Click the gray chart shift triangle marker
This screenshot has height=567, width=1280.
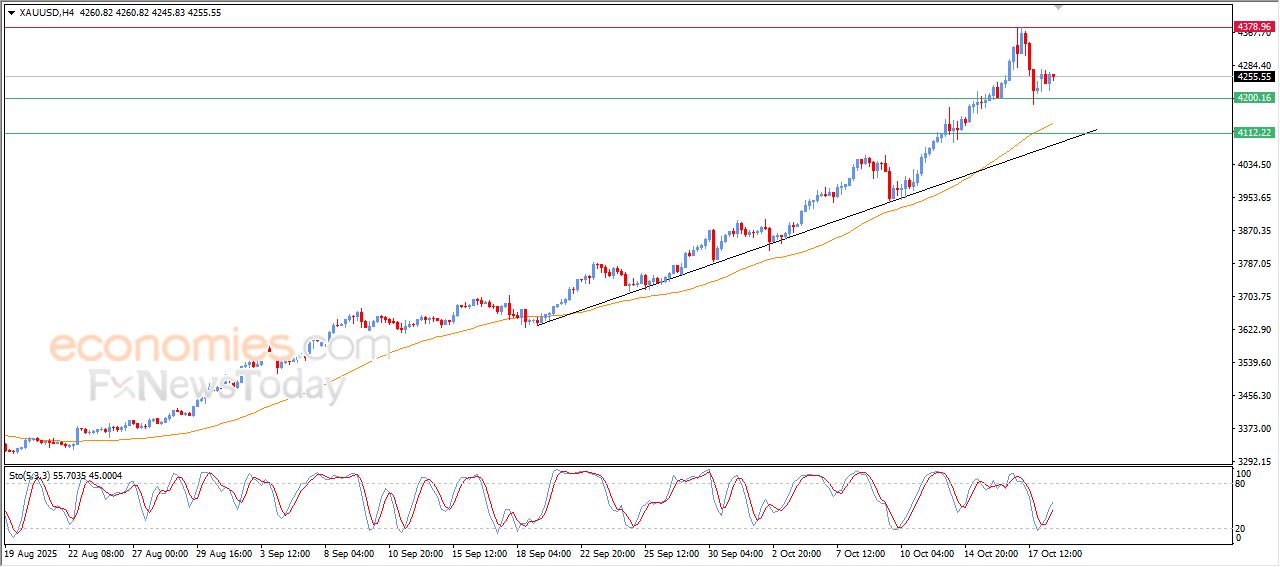click(1059, 7)
